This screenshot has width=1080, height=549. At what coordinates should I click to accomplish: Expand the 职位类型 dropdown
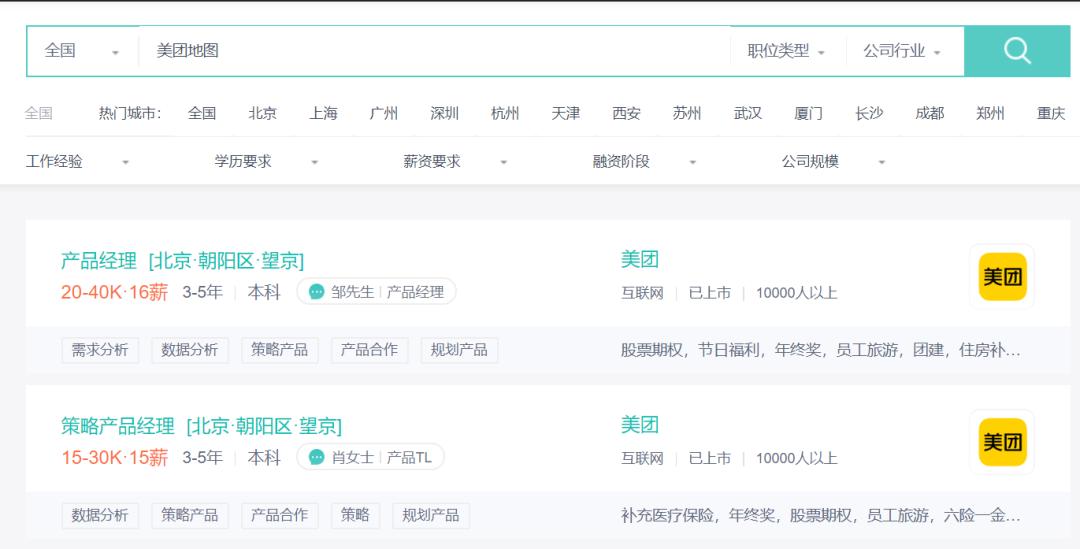tap(786, 51)
